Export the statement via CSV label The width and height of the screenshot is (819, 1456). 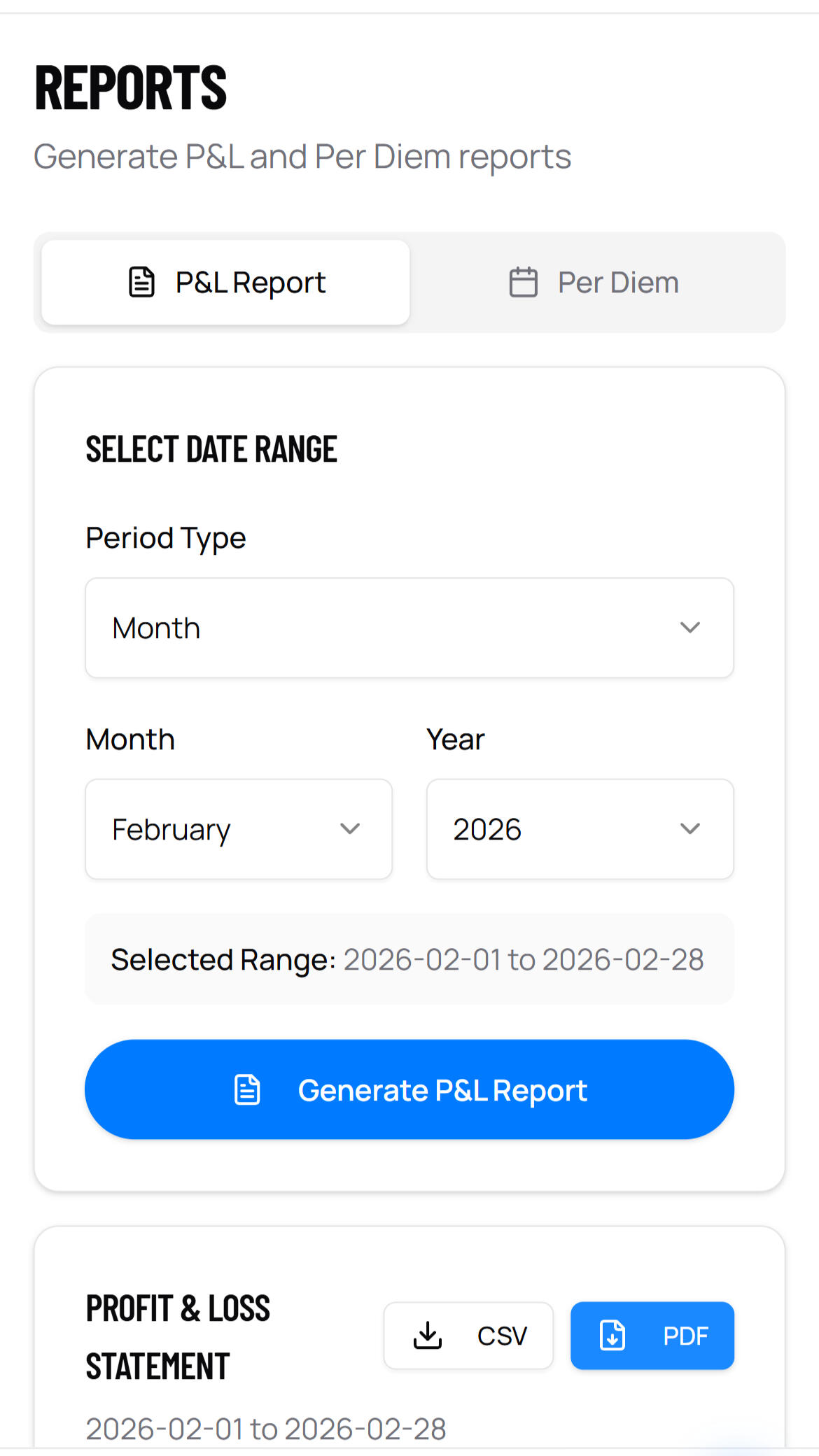tap(502, 1336)
